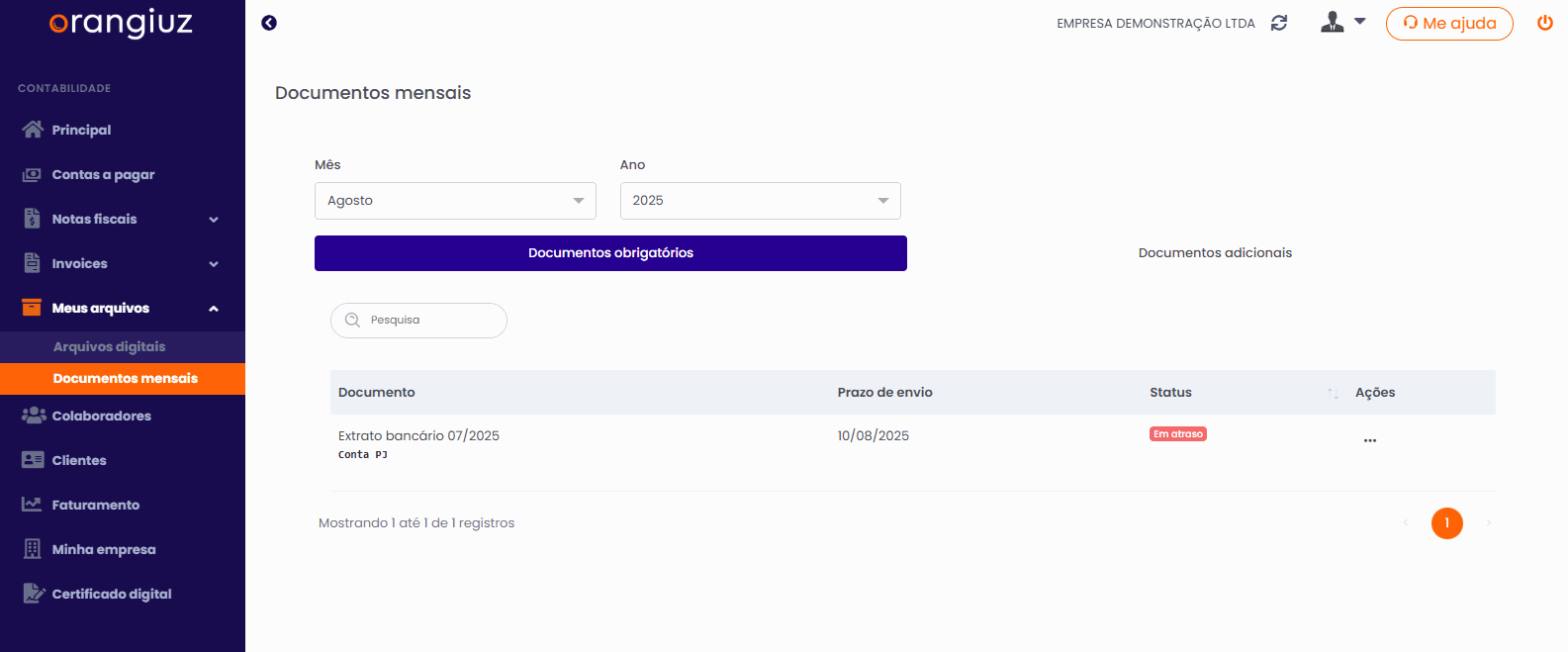Select Documentos mensais submenu item
This screenshot has width=1568, height=652.
pyautogui.click(x=123, y=379)
